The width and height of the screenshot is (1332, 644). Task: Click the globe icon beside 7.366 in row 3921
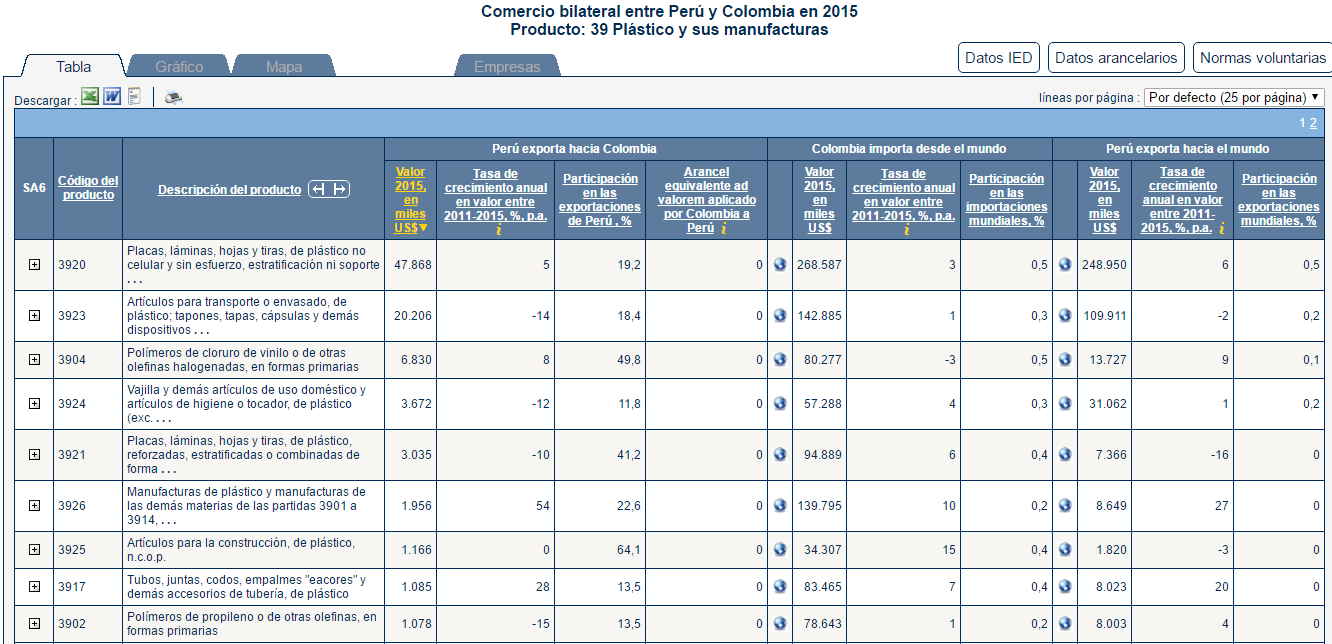coord(1065,455)
